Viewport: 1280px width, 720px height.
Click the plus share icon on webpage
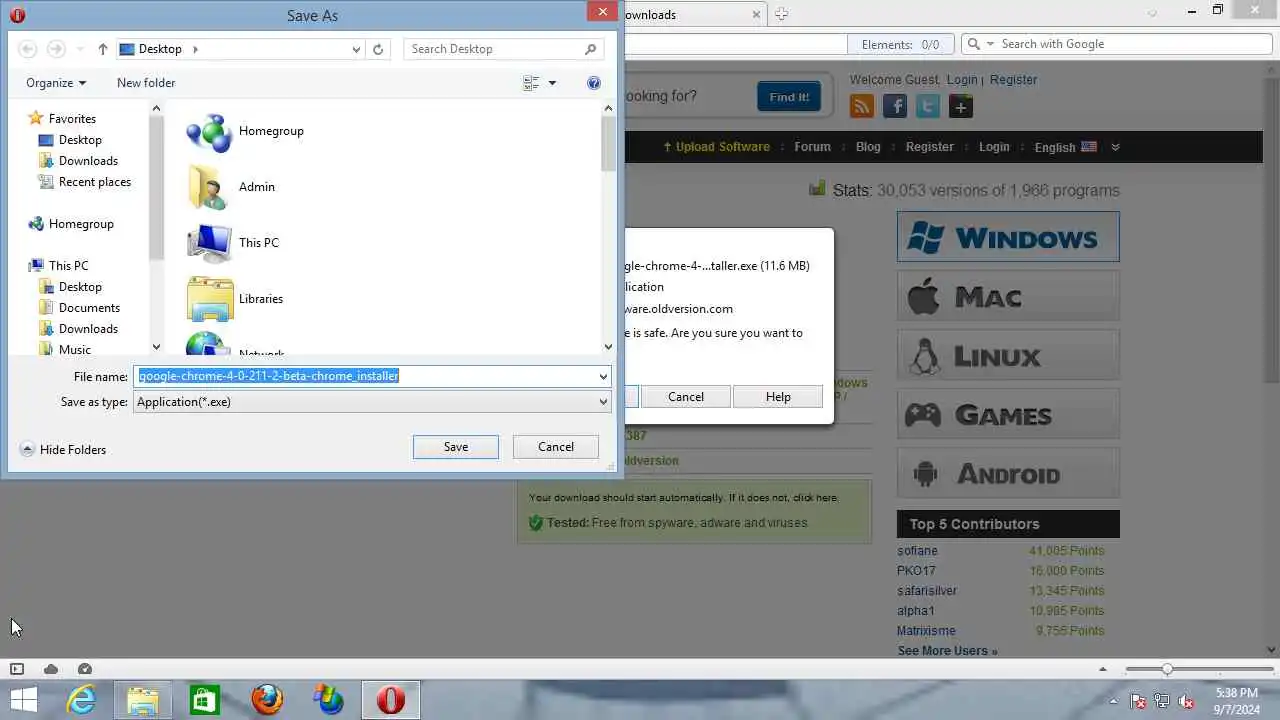[961, 106]
